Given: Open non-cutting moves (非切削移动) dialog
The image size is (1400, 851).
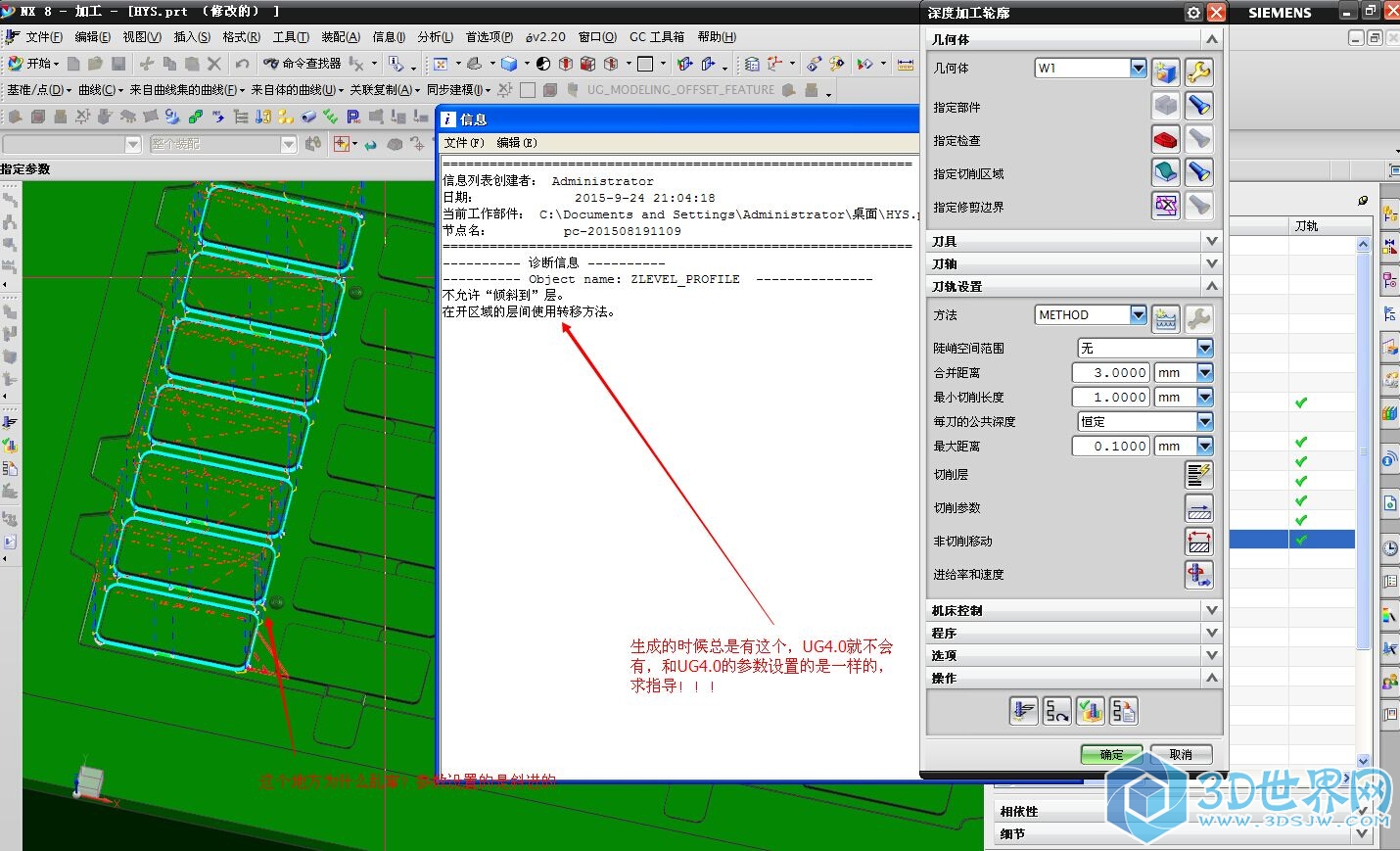Looking at the screenshot, I should point(1199,542).
